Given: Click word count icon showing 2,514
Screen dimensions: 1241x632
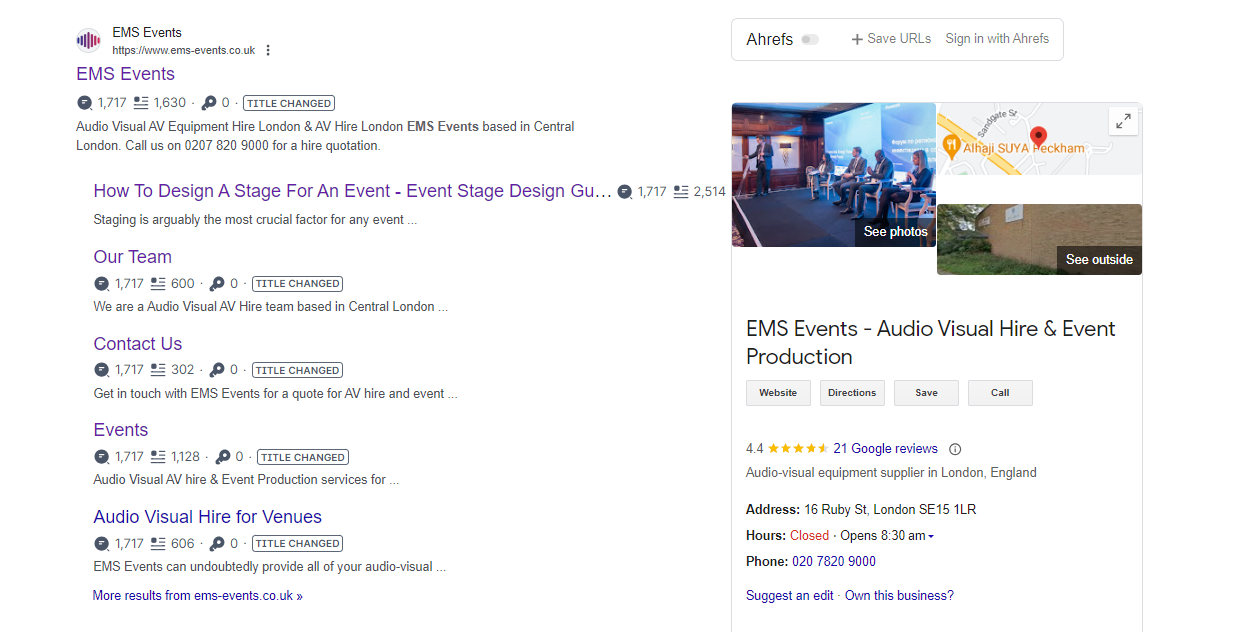Looking at the screenshot, I should [x=681, y=192].
